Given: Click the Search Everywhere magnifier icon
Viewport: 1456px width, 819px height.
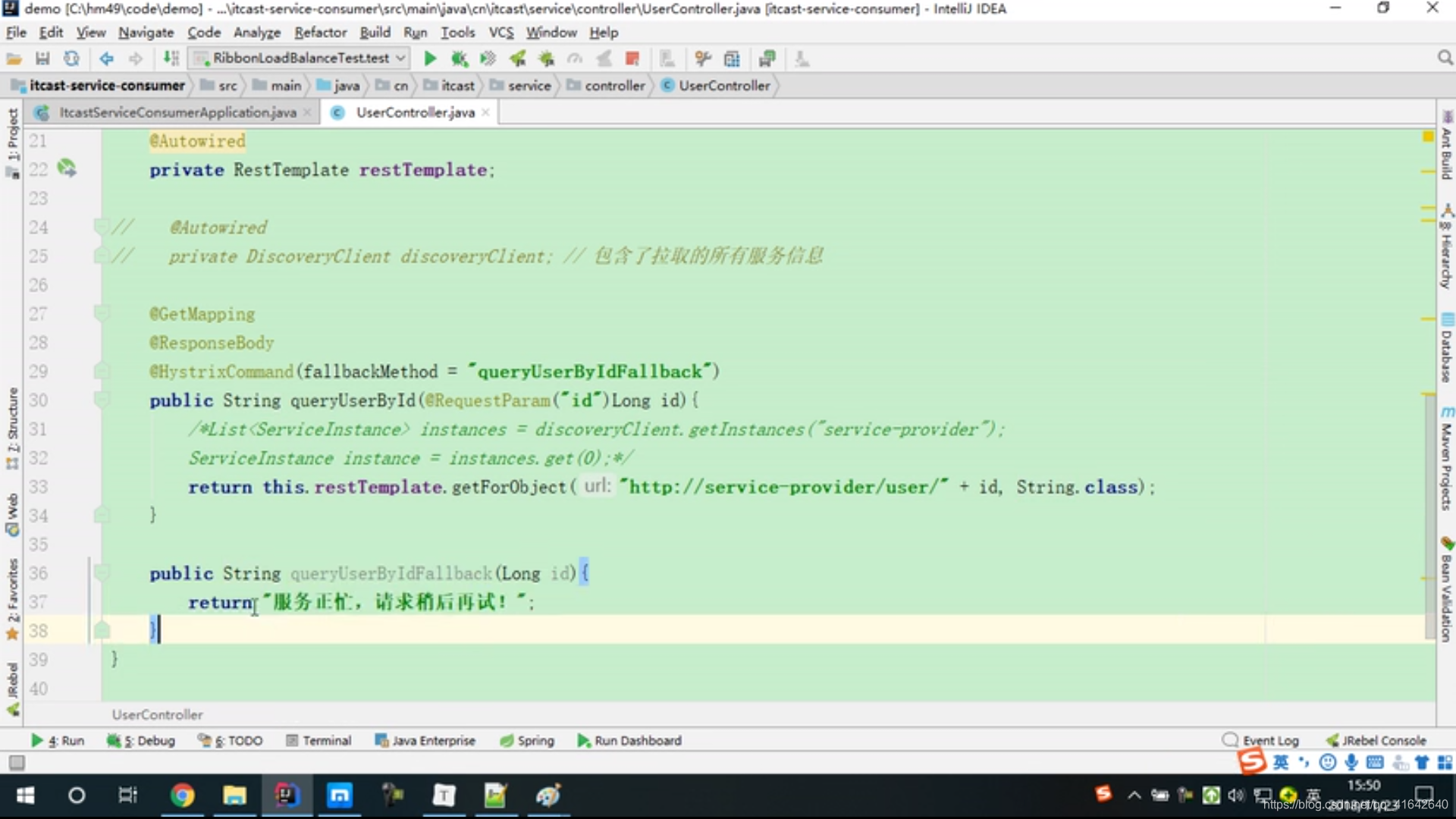Looking at the screenshot, I should (1445, 58).
